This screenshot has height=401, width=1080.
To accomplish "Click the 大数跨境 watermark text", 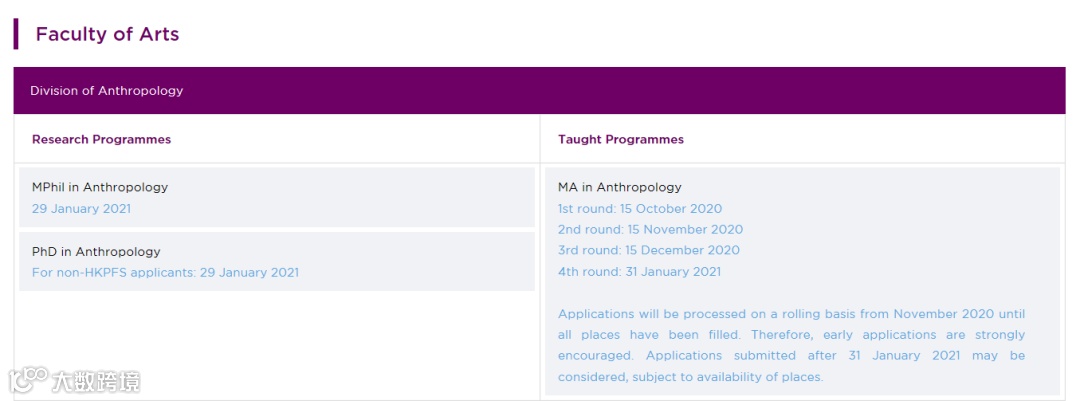I will (96, 381).
